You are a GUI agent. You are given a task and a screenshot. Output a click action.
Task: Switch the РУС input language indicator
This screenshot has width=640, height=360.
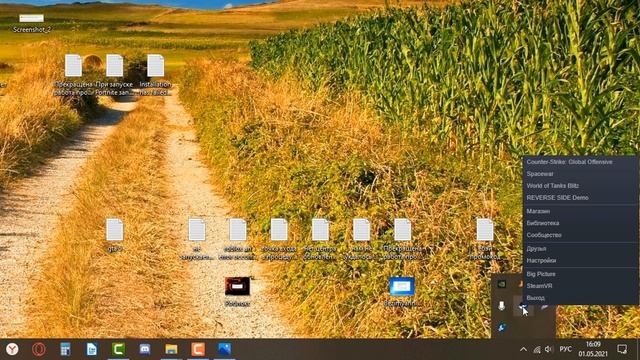click(565, 349)
